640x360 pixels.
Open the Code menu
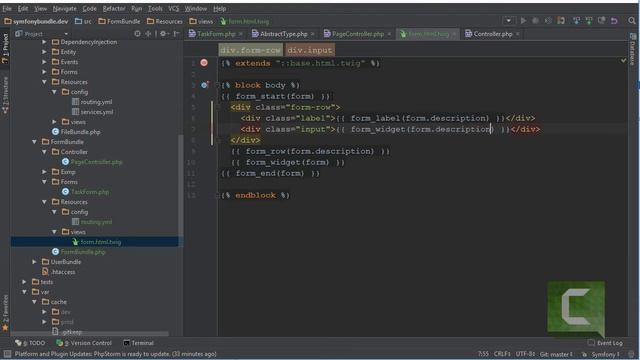tap(89, 8)
